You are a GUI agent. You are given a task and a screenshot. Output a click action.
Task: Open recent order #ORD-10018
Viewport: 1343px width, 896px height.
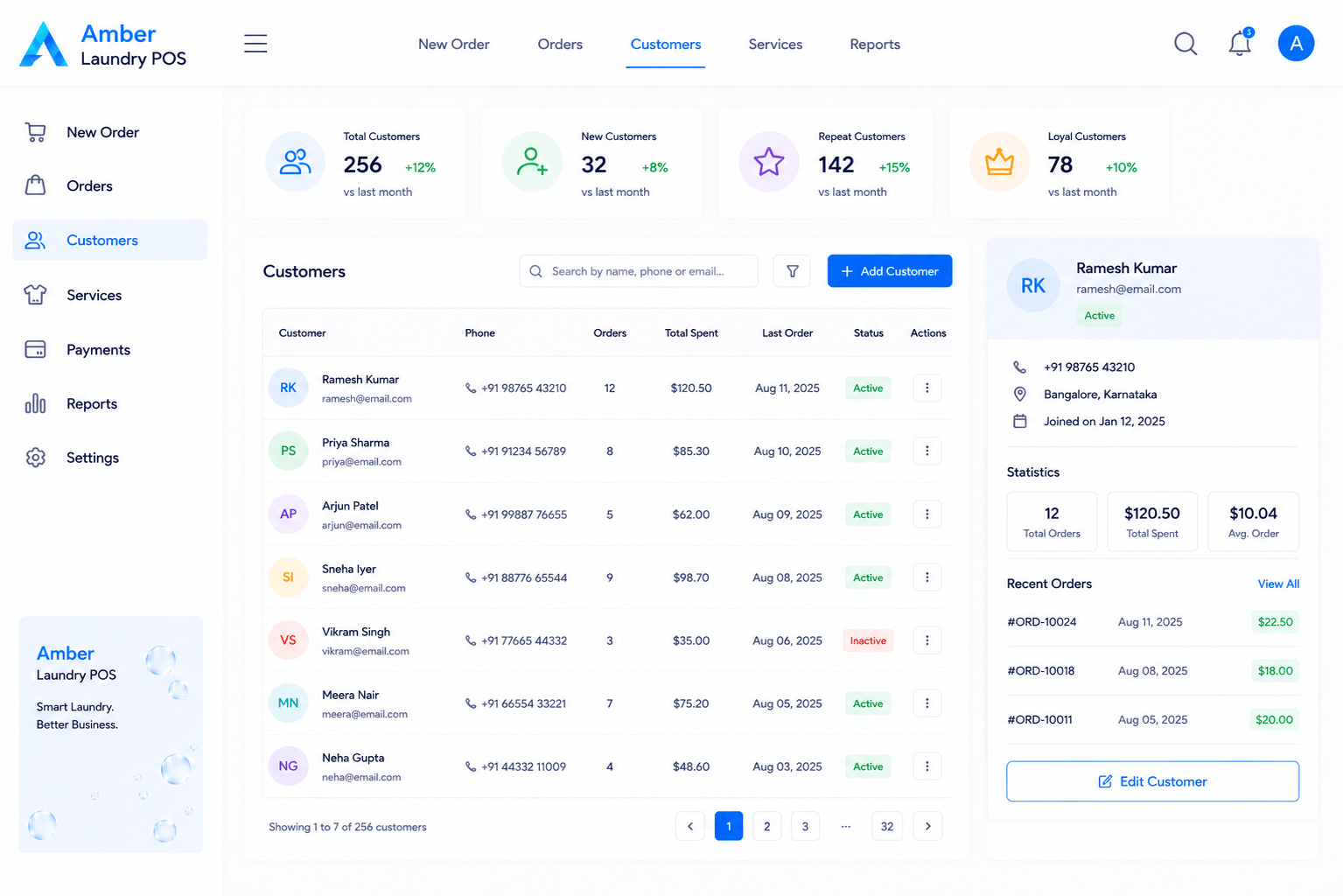(1152, 671)
